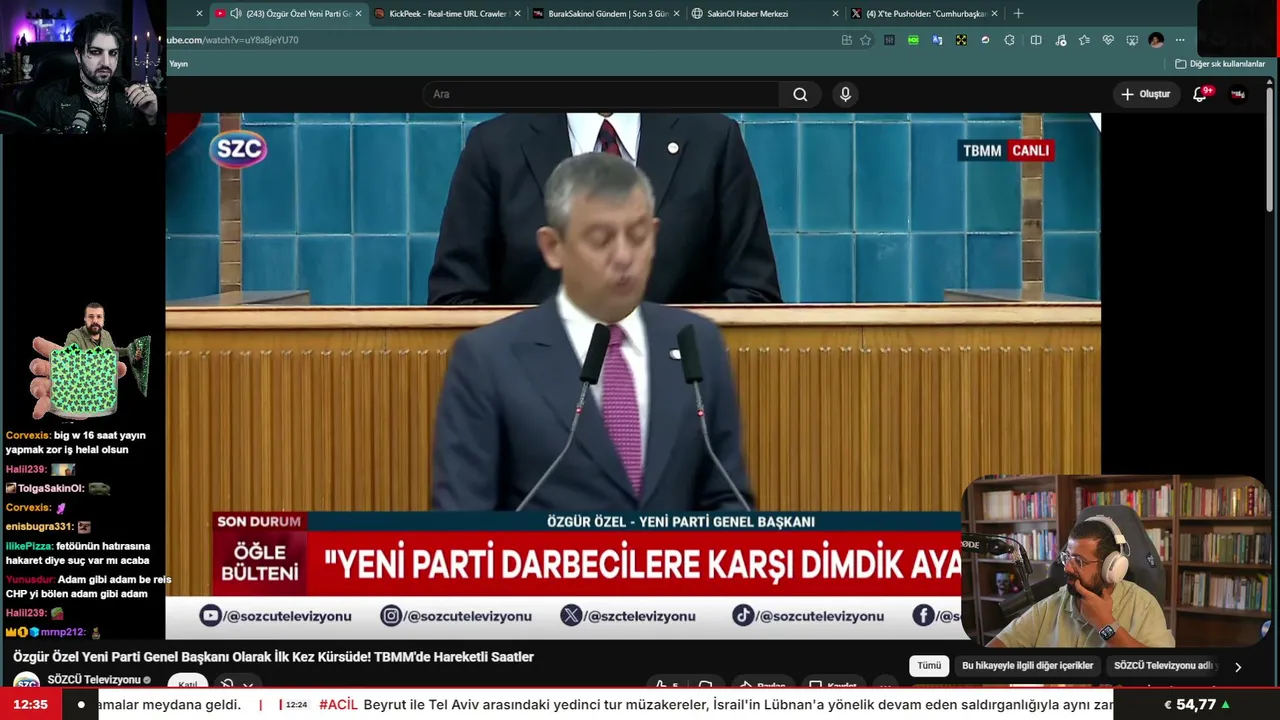Viewport: 1280px width, 720px height.
Task: Select the Tümü filter chip
Action: tap(929, 666)
